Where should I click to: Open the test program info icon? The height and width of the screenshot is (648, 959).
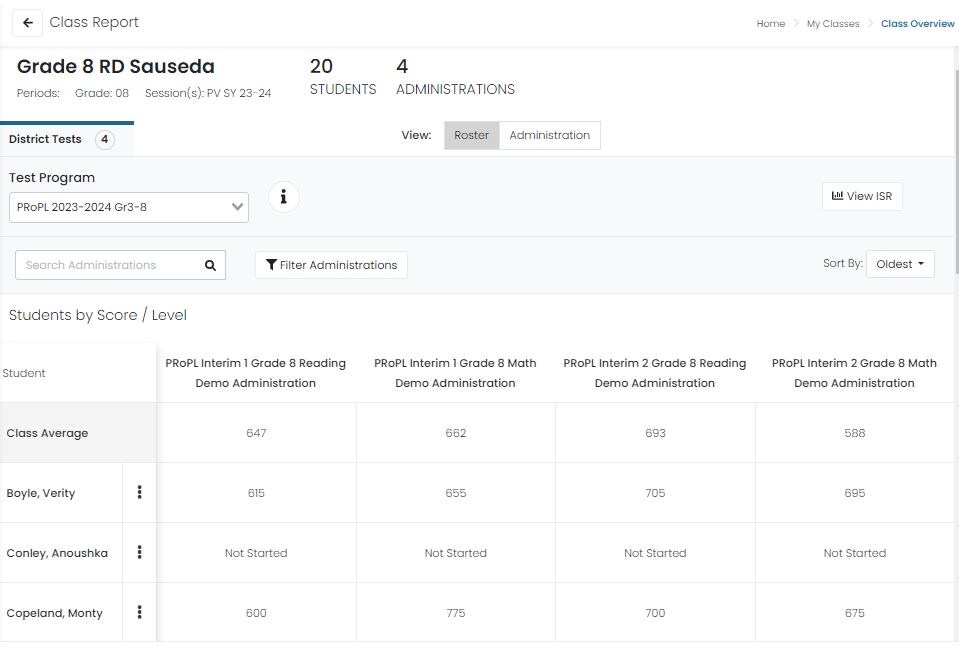coord(284,197)
